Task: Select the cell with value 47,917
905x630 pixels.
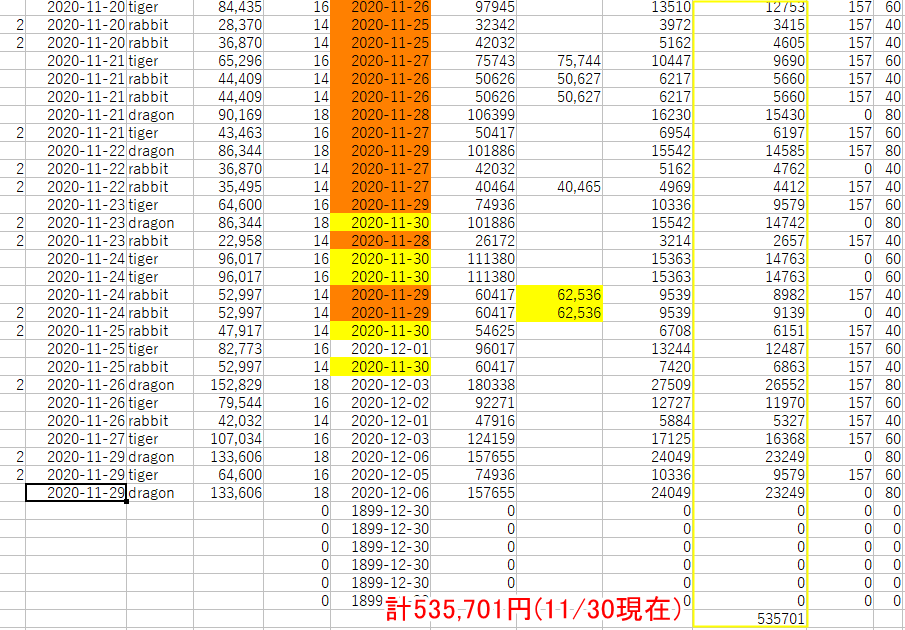Action: point(228,331)
